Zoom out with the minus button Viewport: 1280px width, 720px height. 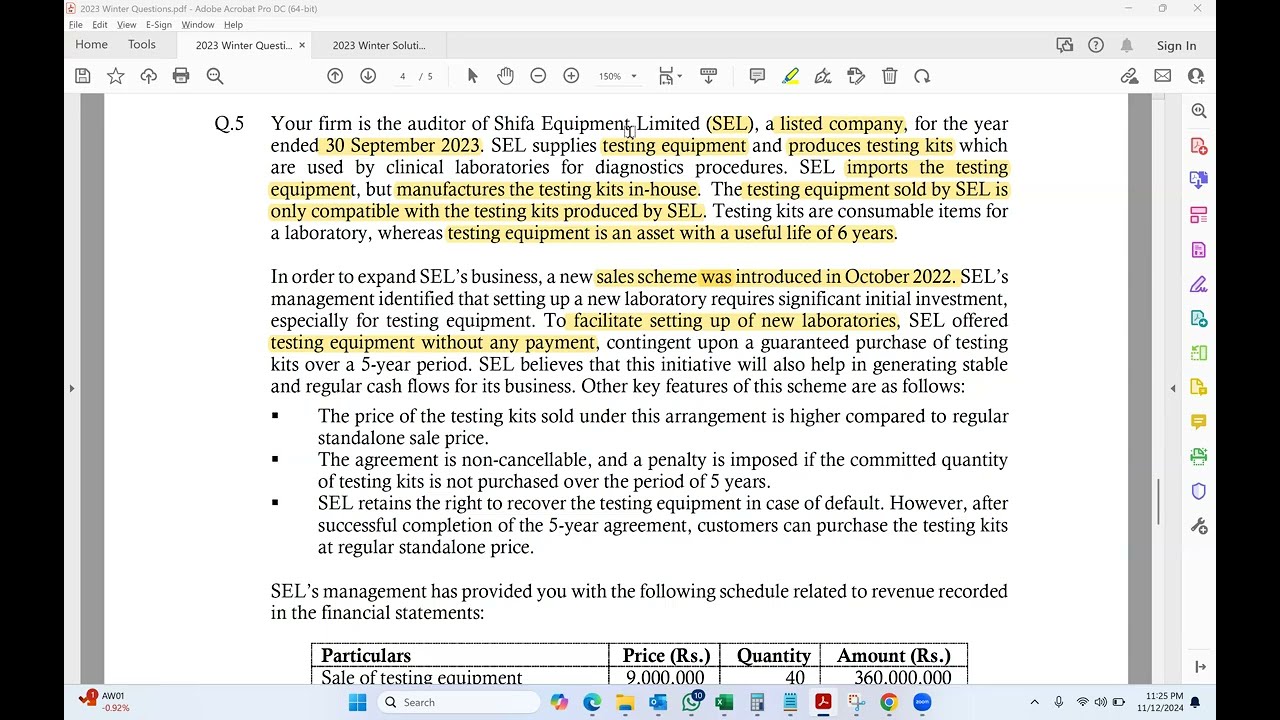click(538, 76)
